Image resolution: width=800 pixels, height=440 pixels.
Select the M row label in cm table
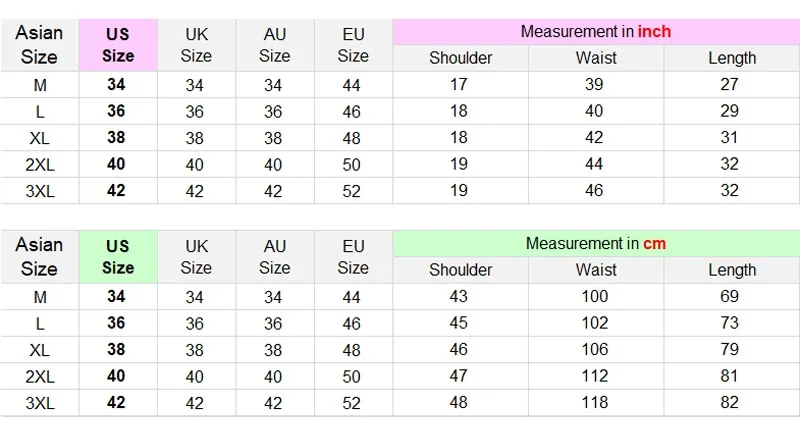click(39, 297)
